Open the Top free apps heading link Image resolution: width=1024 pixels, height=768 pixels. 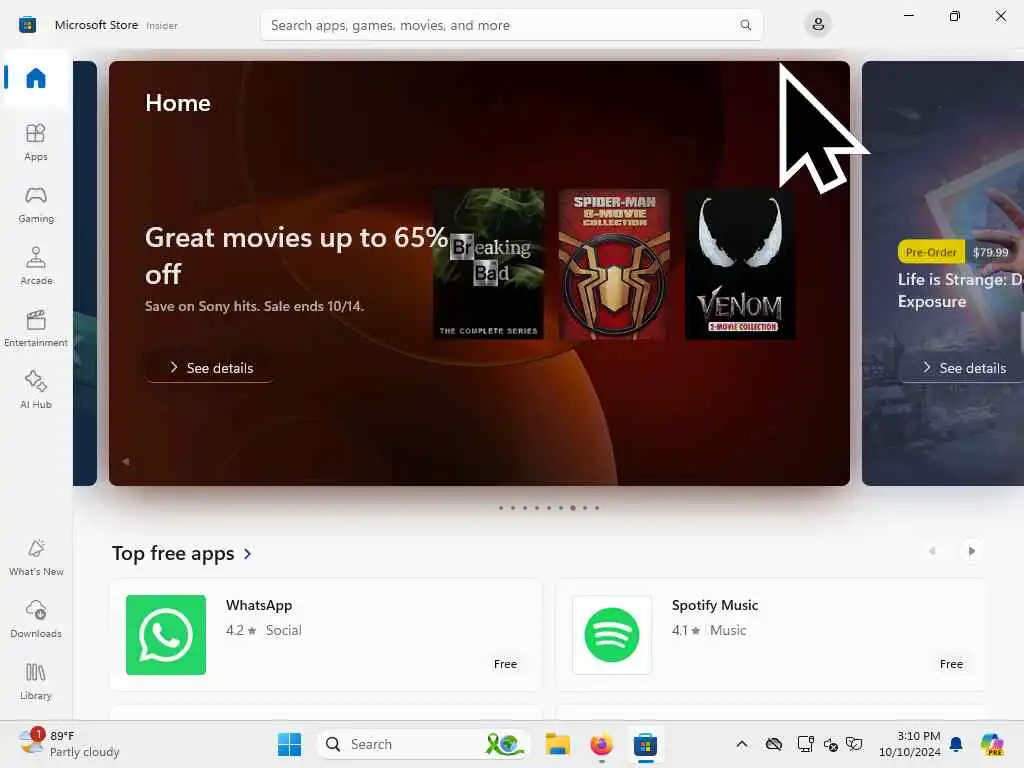[173, 553]
